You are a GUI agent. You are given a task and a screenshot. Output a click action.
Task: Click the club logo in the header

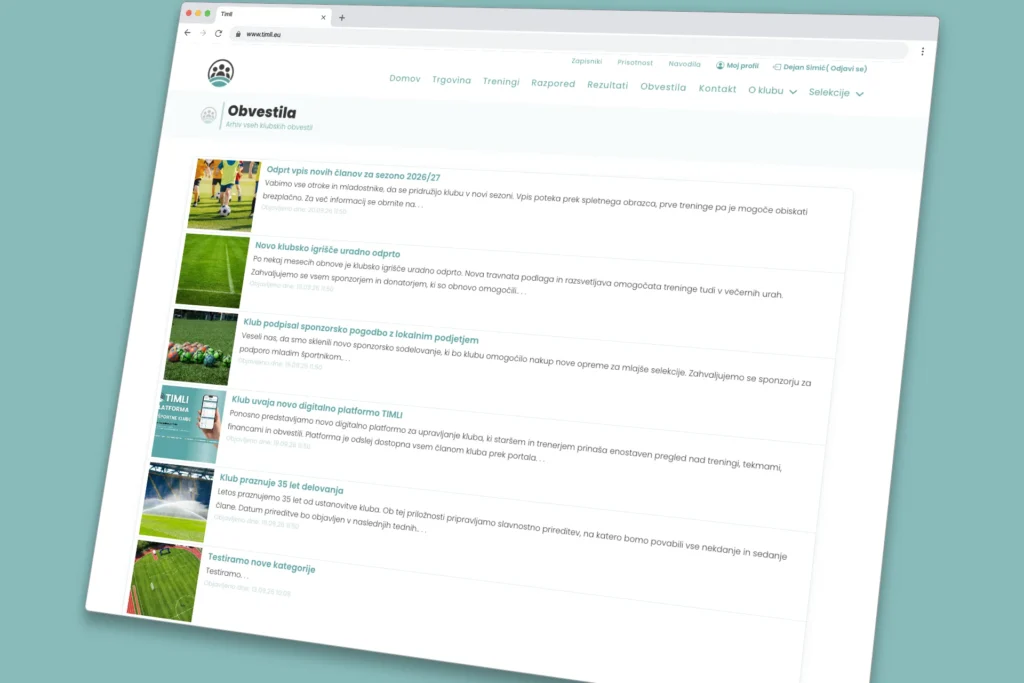click(x=221, y=73)
